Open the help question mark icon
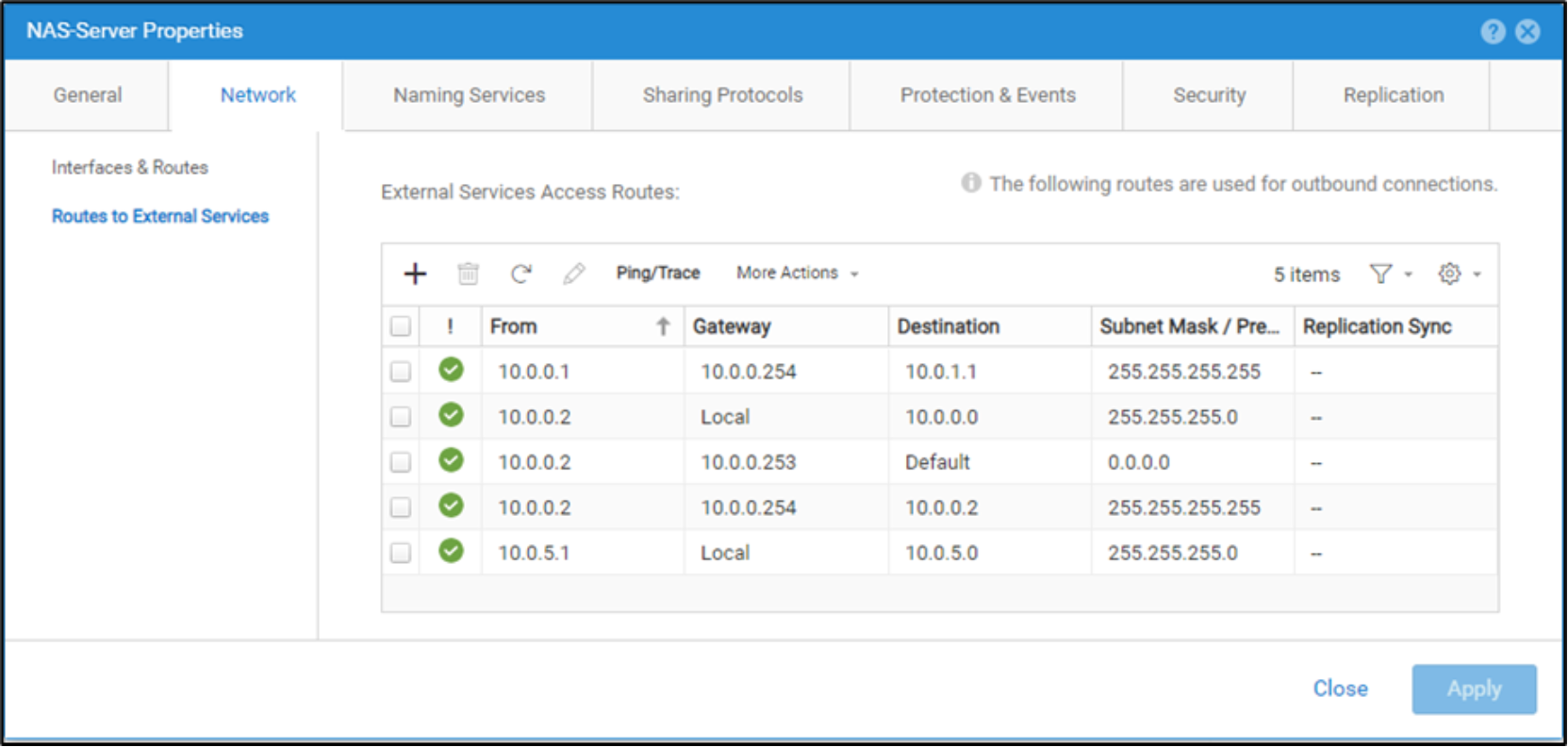 [x=1493, y=31]
